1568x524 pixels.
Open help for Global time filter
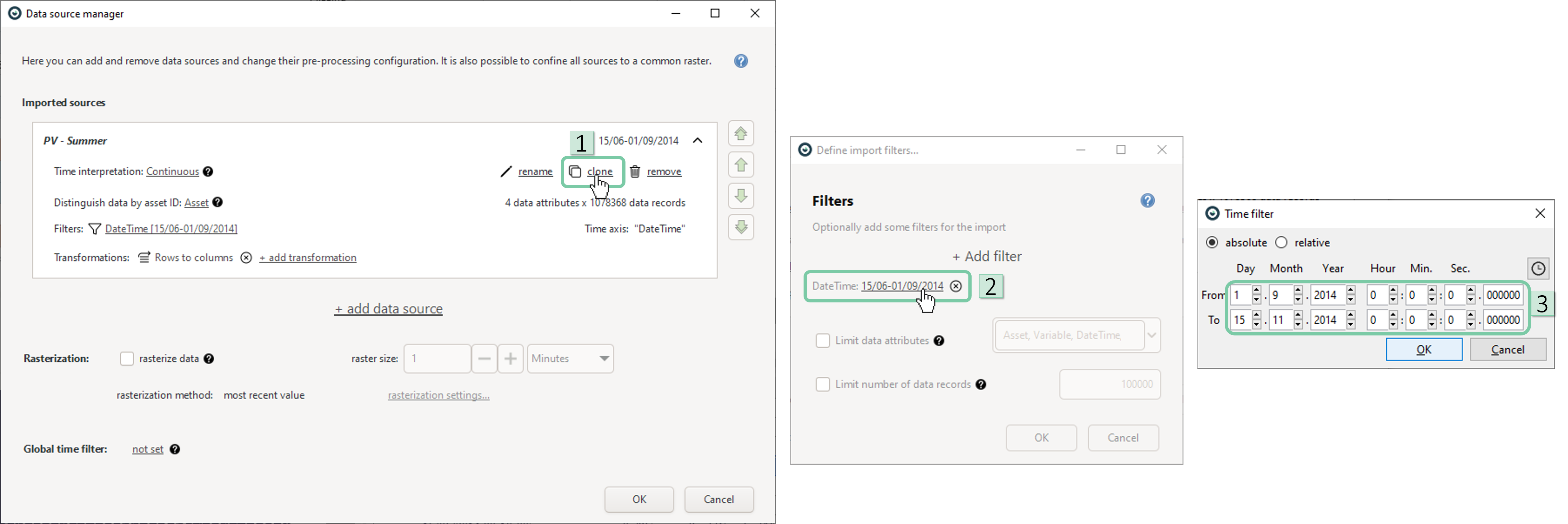tap(175, 449)
